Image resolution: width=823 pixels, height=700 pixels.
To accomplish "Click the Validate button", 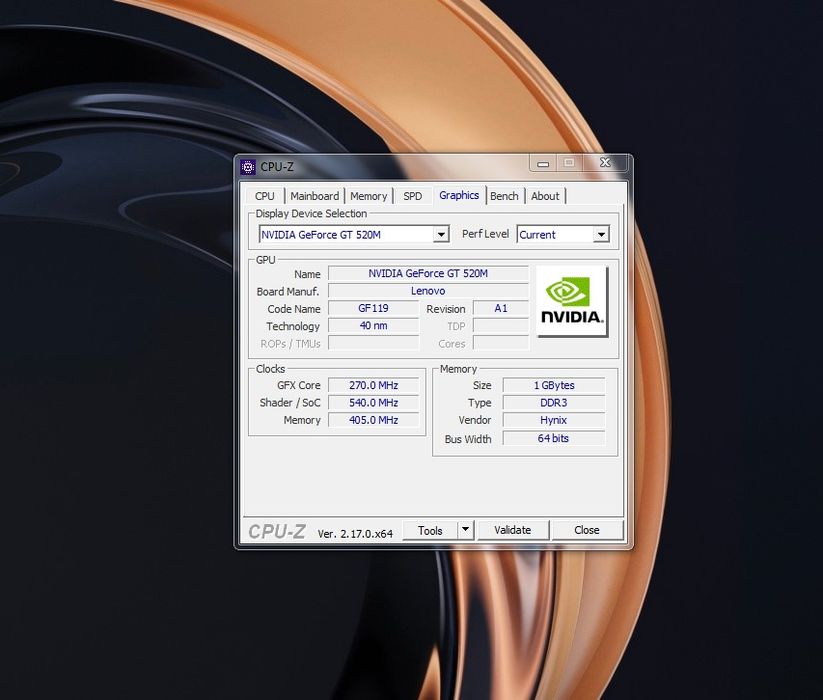I will coord(513,530).
